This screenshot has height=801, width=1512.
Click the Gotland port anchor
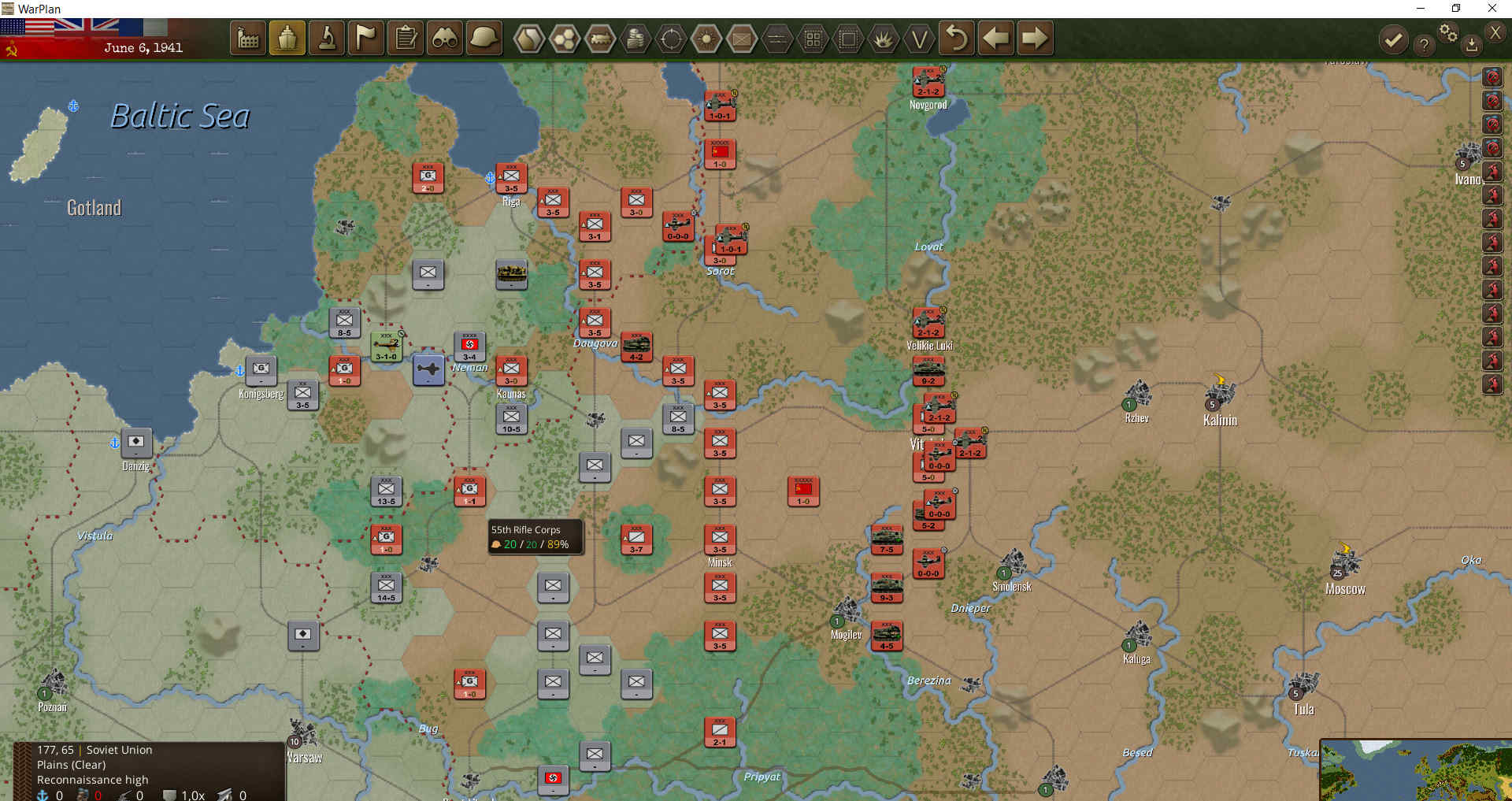coord(73,106)
